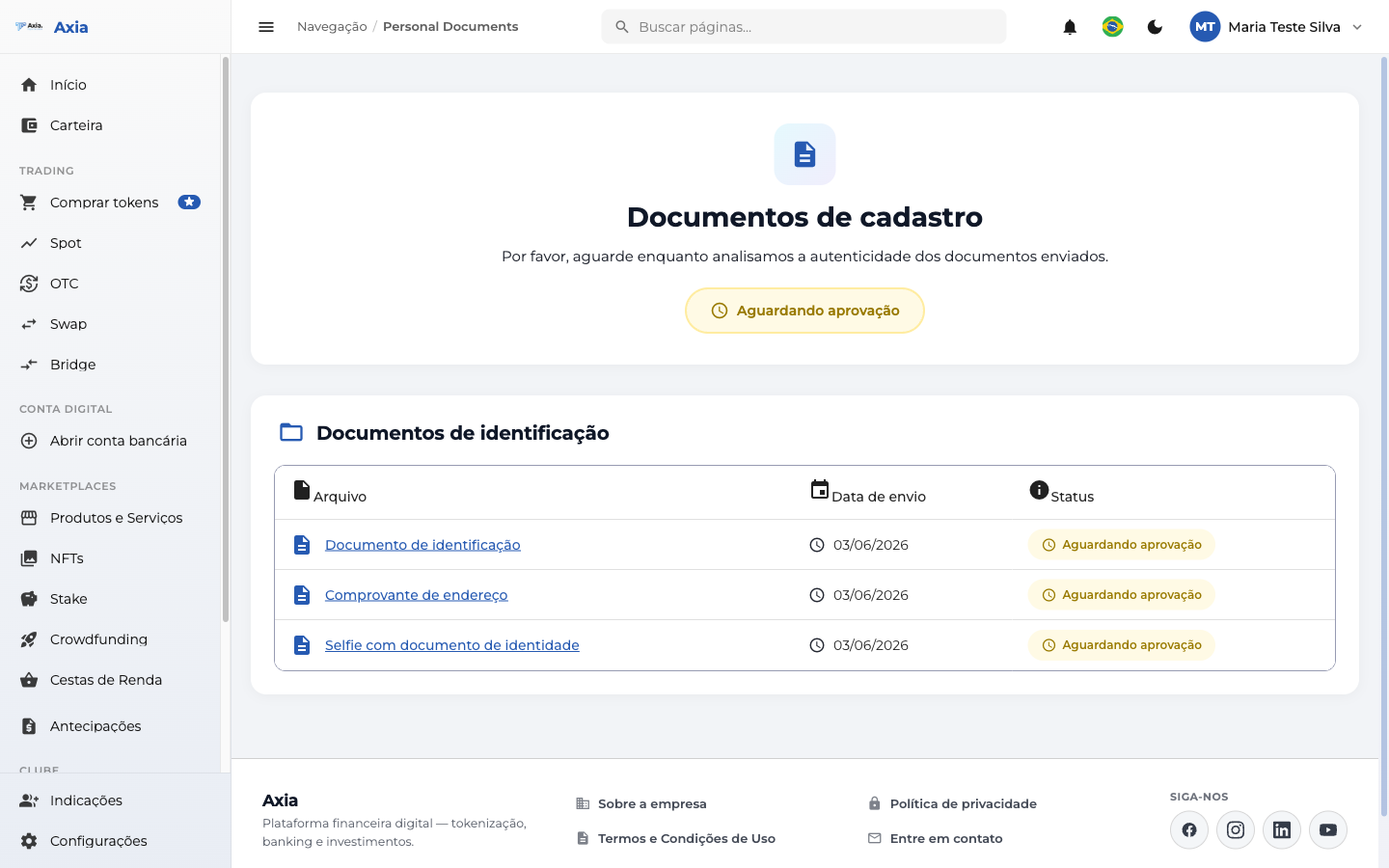The image size is (1389, 868).
Task: Click the Configurações gear icon
Action: pos(29,841)
